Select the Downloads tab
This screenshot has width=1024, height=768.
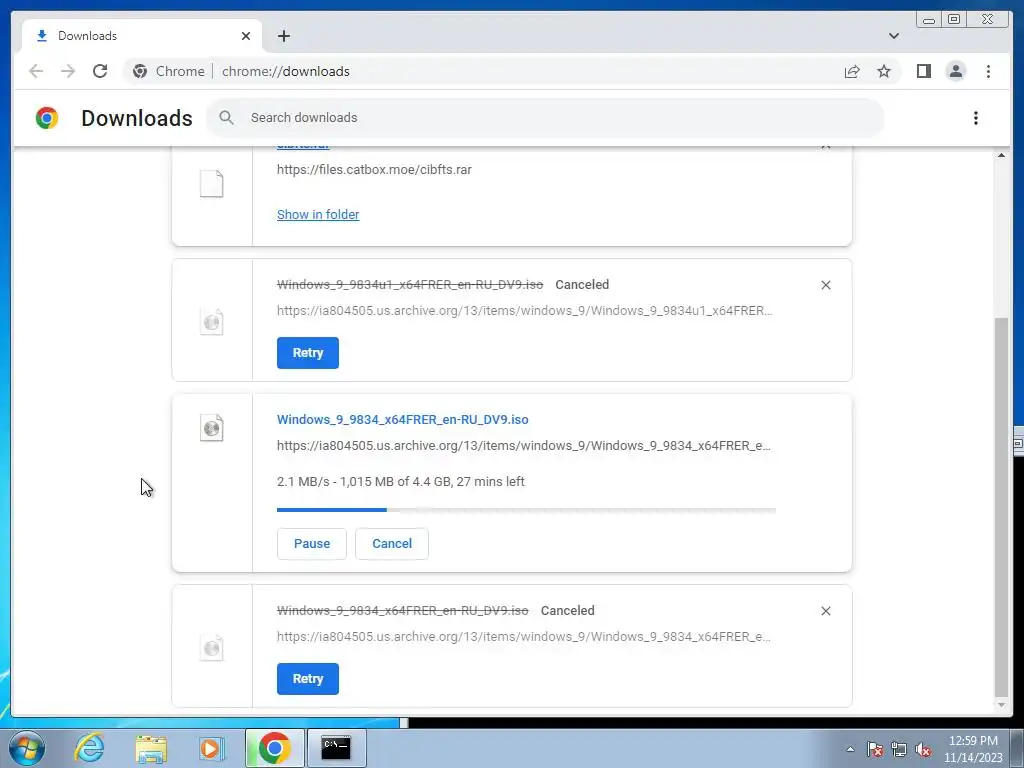pos(142,36)
